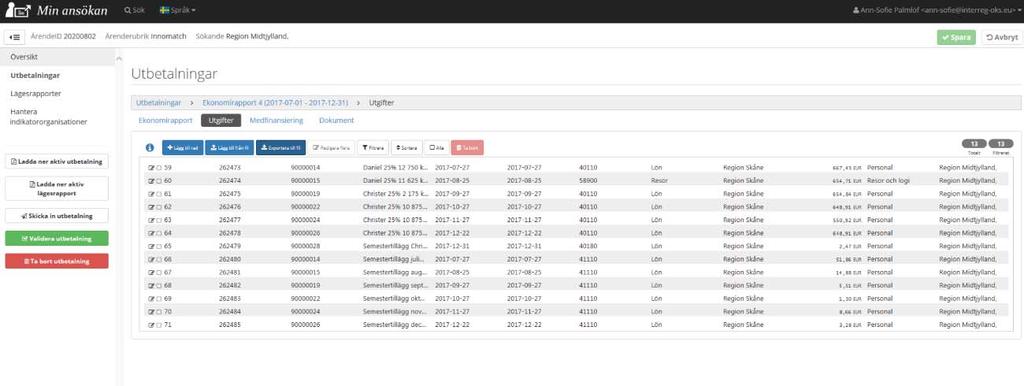Follow the Ekonomirapport 4 breadcrumb link
This screenshot has width=1024, height=386.
tap(275, 103)
